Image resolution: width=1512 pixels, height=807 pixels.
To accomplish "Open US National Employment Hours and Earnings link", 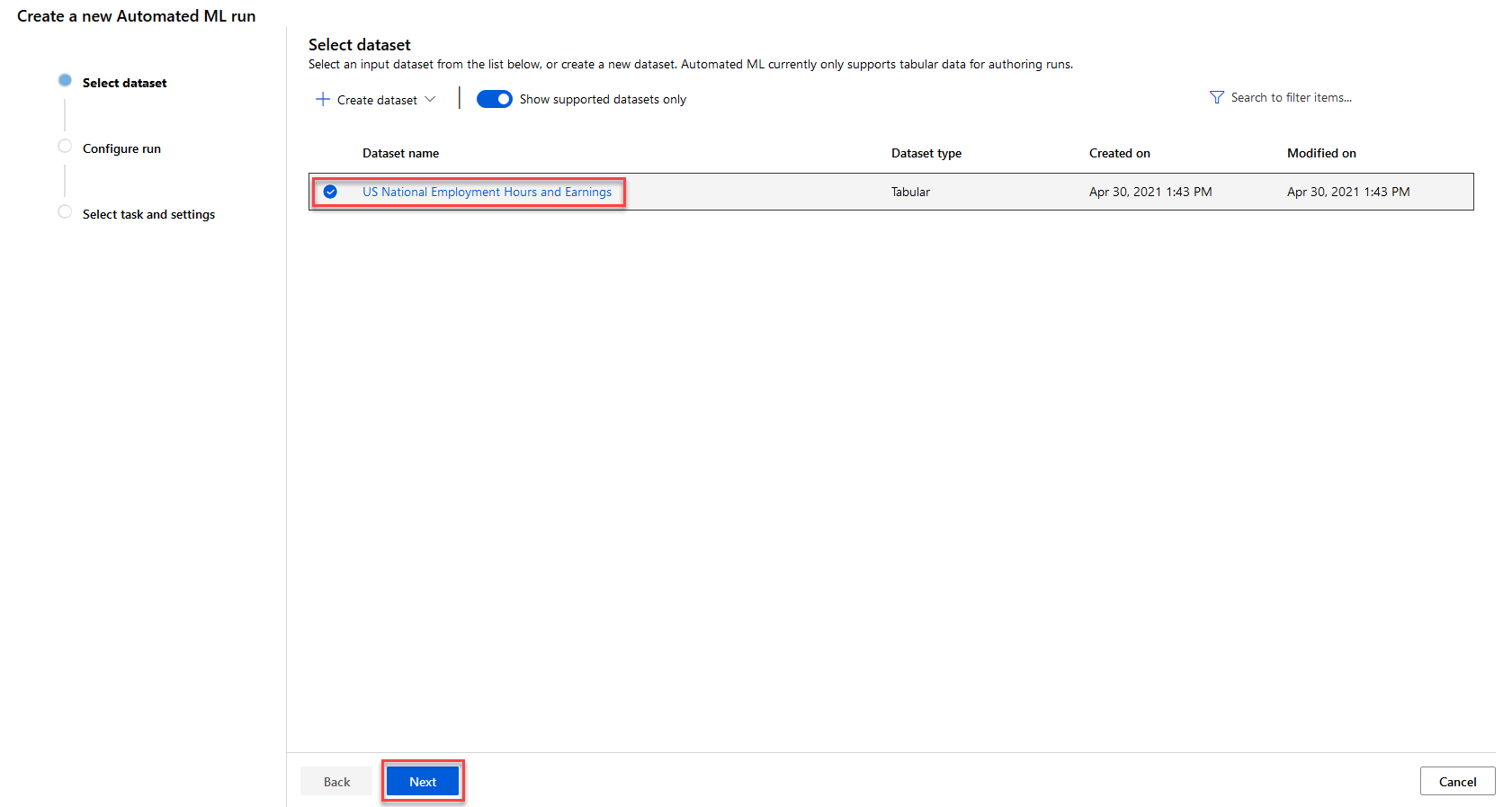I will tap(487, 192).
